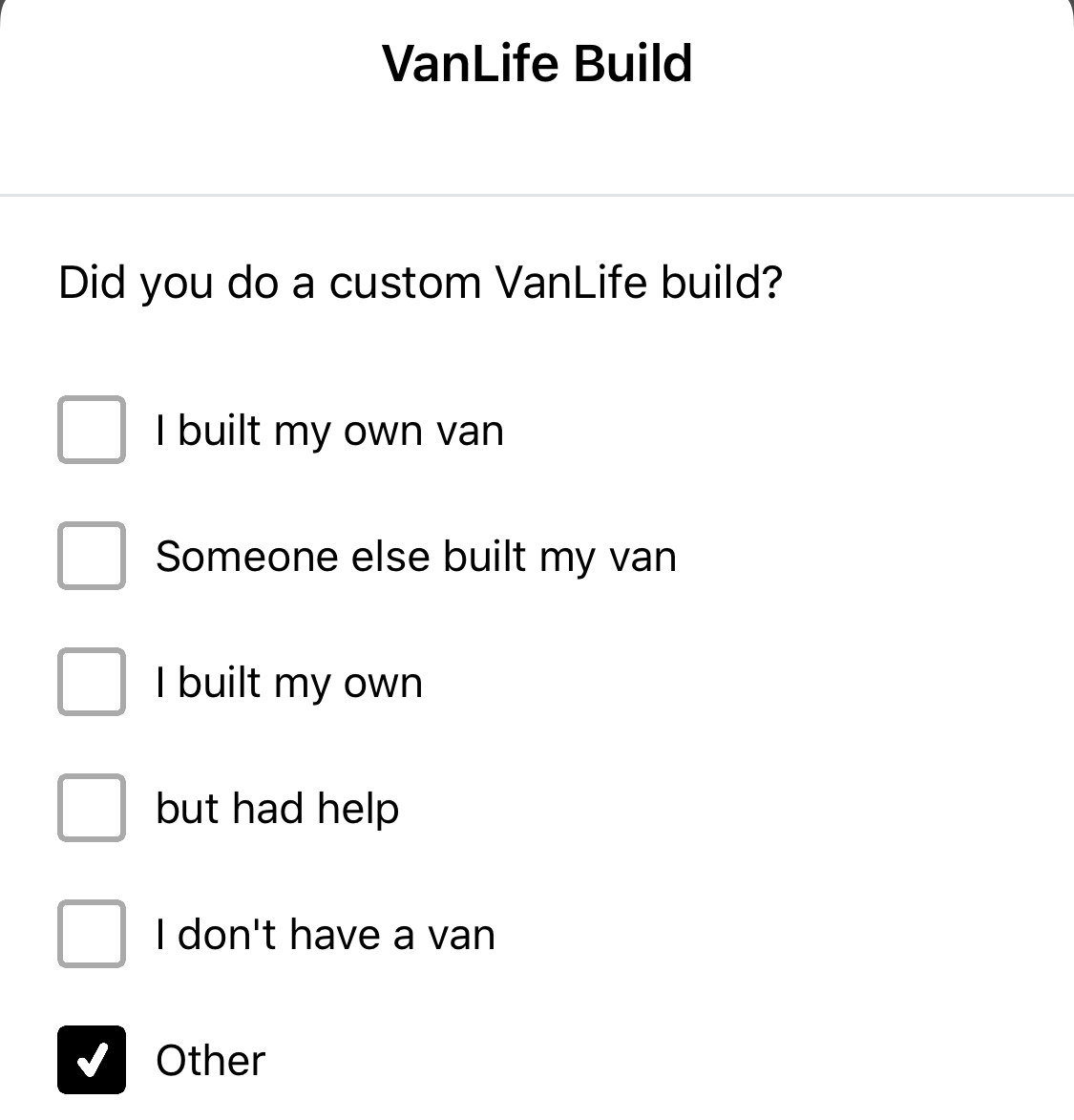Choose the "but had help" option text
Viewport: 1074px width, 1120px height.
(277, 809)
